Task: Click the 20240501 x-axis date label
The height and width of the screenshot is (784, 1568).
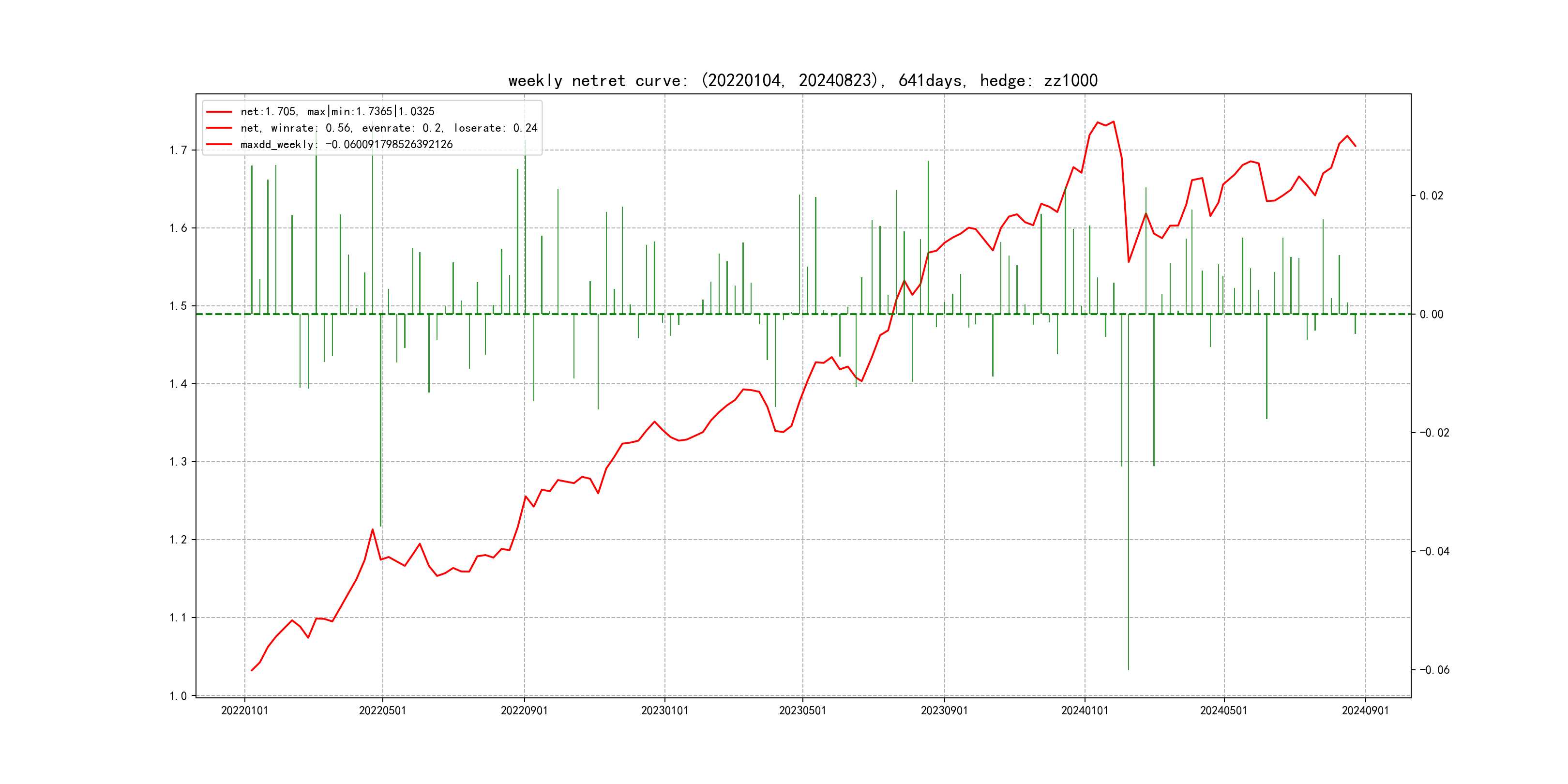Action: [1223, 710]
